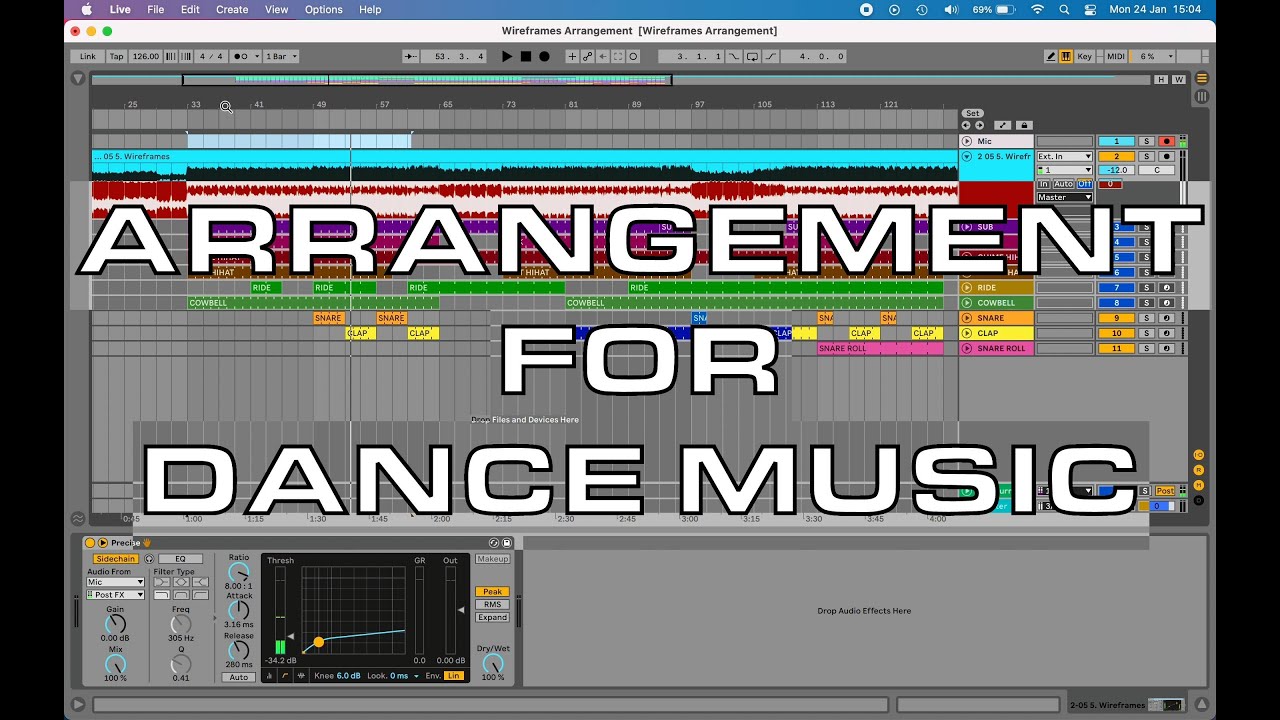
Task: Start playback with the Play button
Action: click(x=507, y=57)
